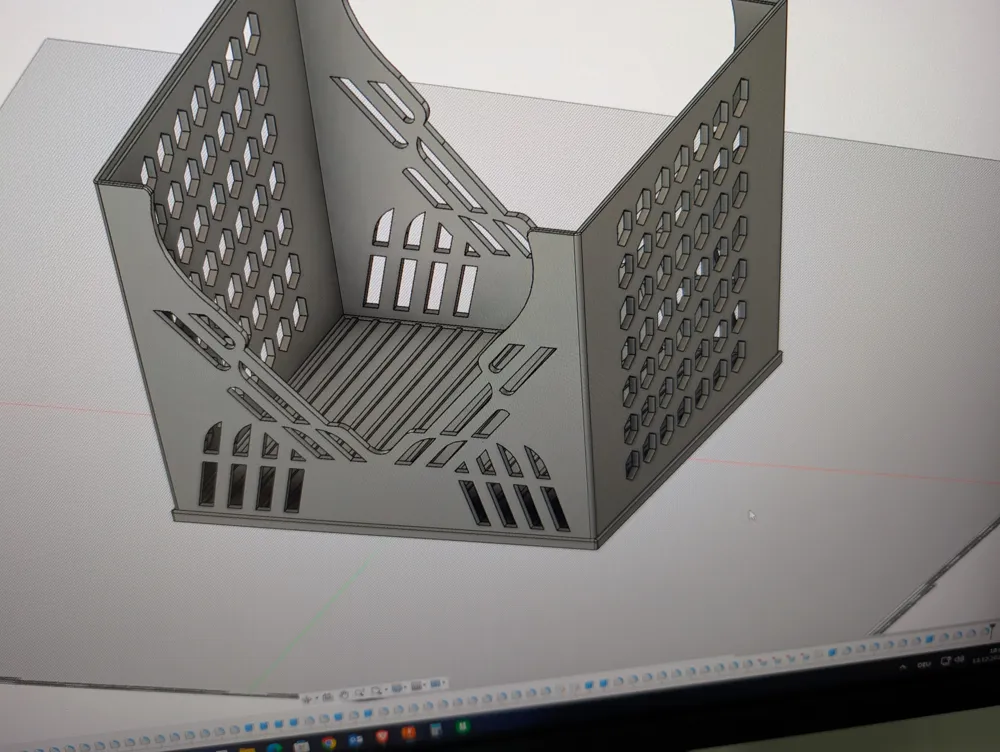
Task: Open the network status tray icon
Action: (x=946, y=661)
